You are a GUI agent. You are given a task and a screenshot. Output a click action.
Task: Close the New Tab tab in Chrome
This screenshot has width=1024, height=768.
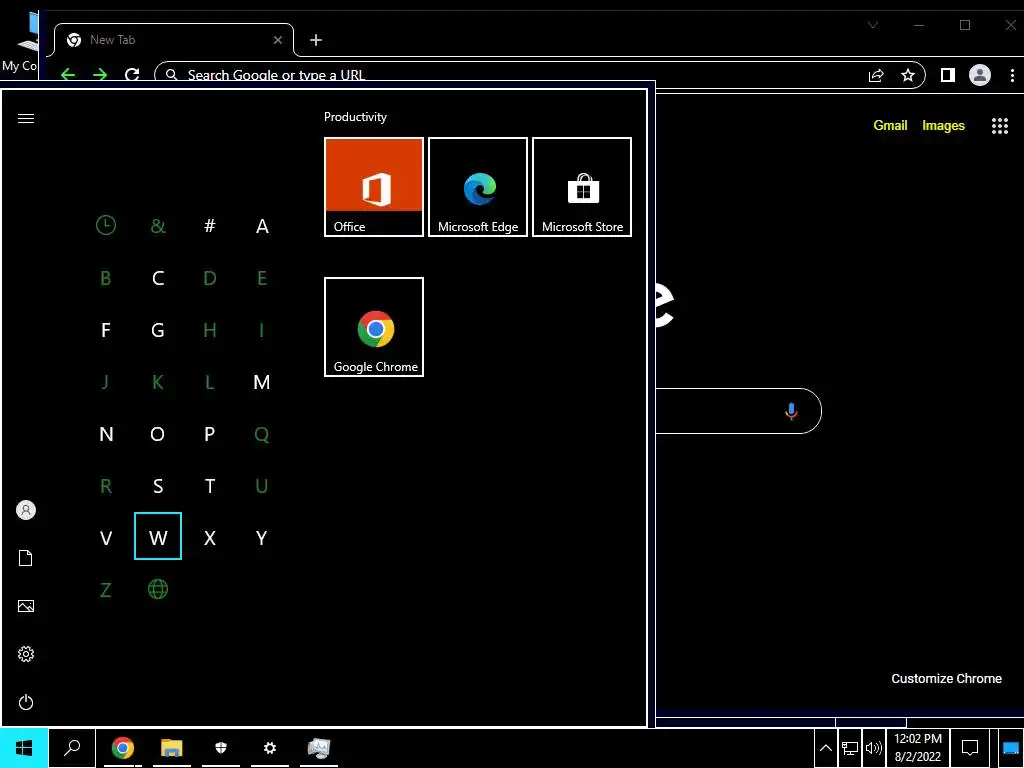(x=278, y=40)
